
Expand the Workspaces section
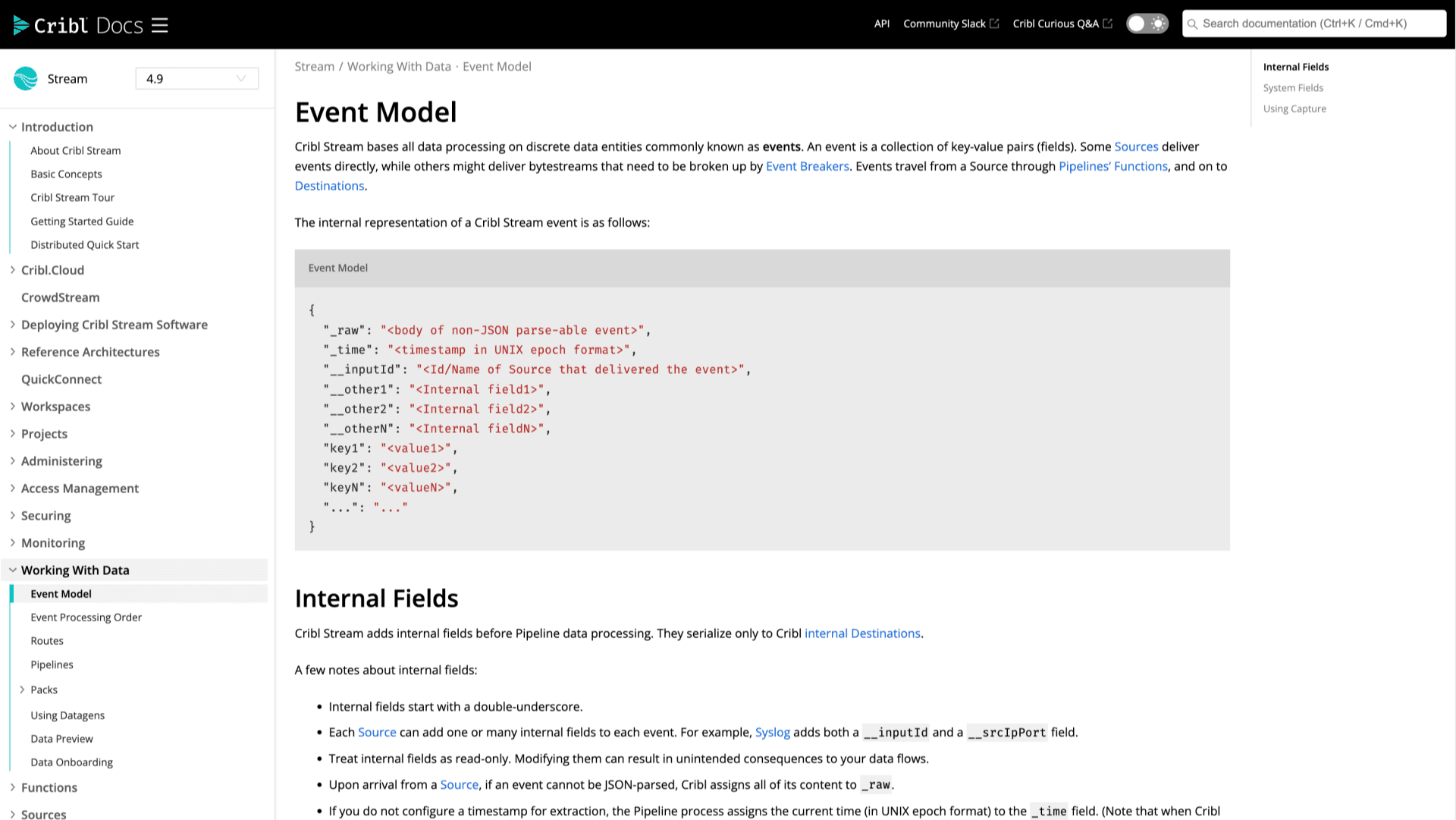click(x=13, y=407)
